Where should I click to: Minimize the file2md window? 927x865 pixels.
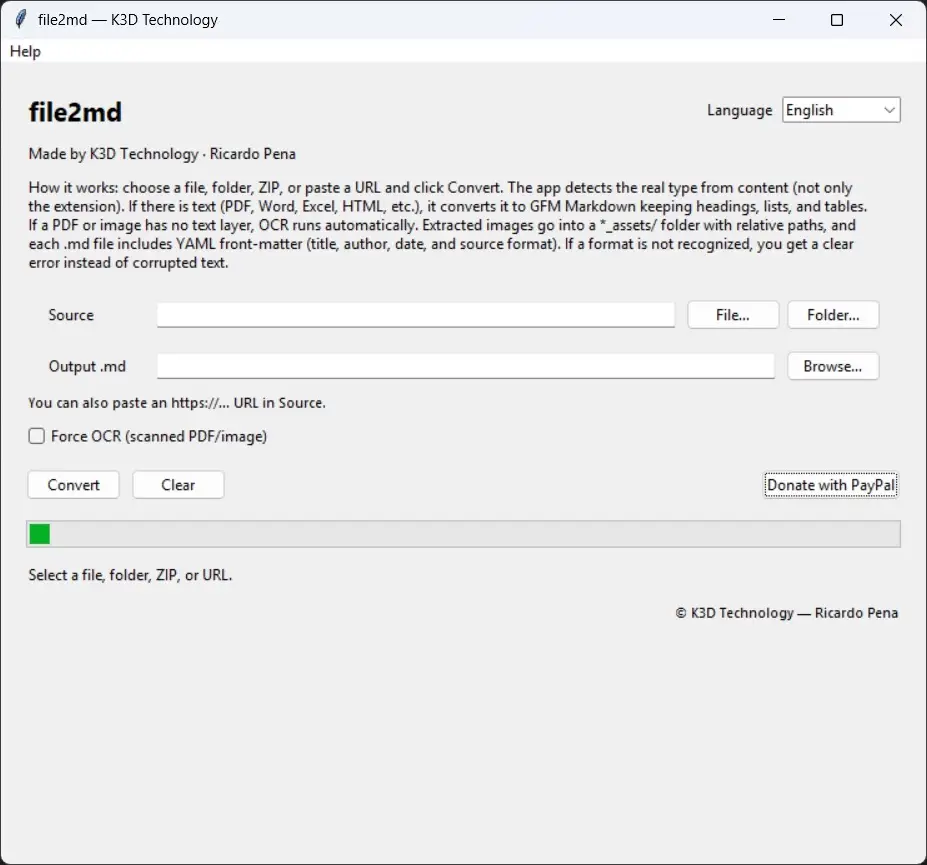(x=779, y=20)
